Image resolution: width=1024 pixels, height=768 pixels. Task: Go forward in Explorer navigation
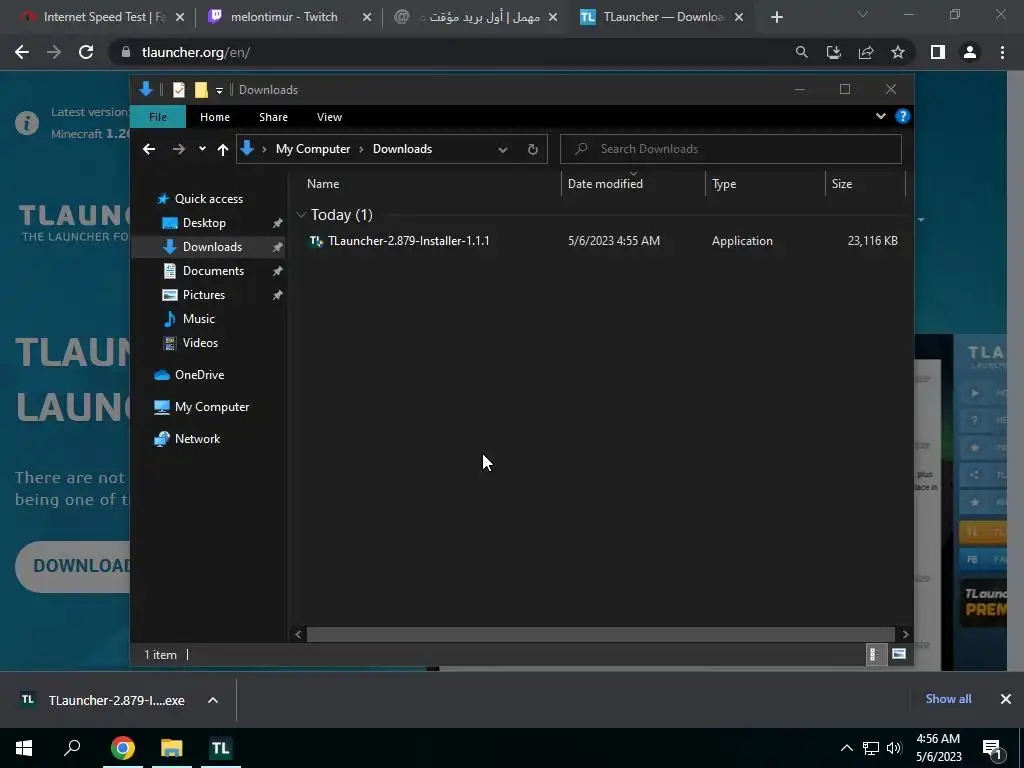pyautogui.click(x=178, y=150)
